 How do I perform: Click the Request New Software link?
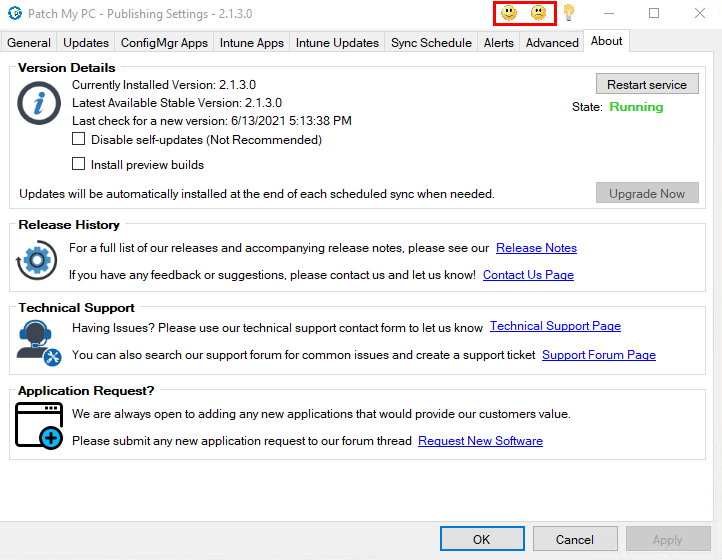pyautogui.click(x=480, y=441)
